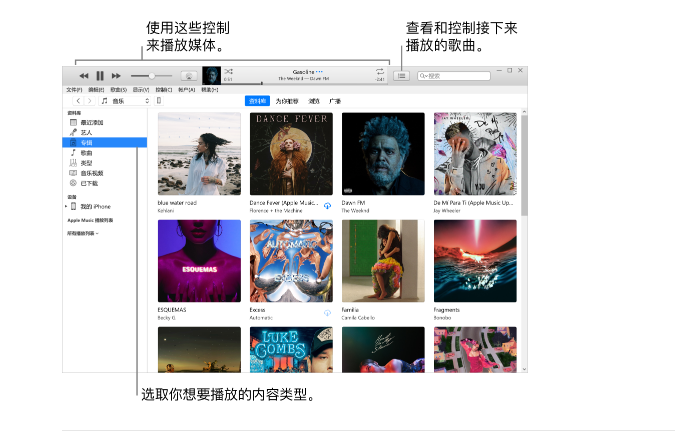Adjust the volume slider
This screenshot has height=434, width=675.
point(151,76)
